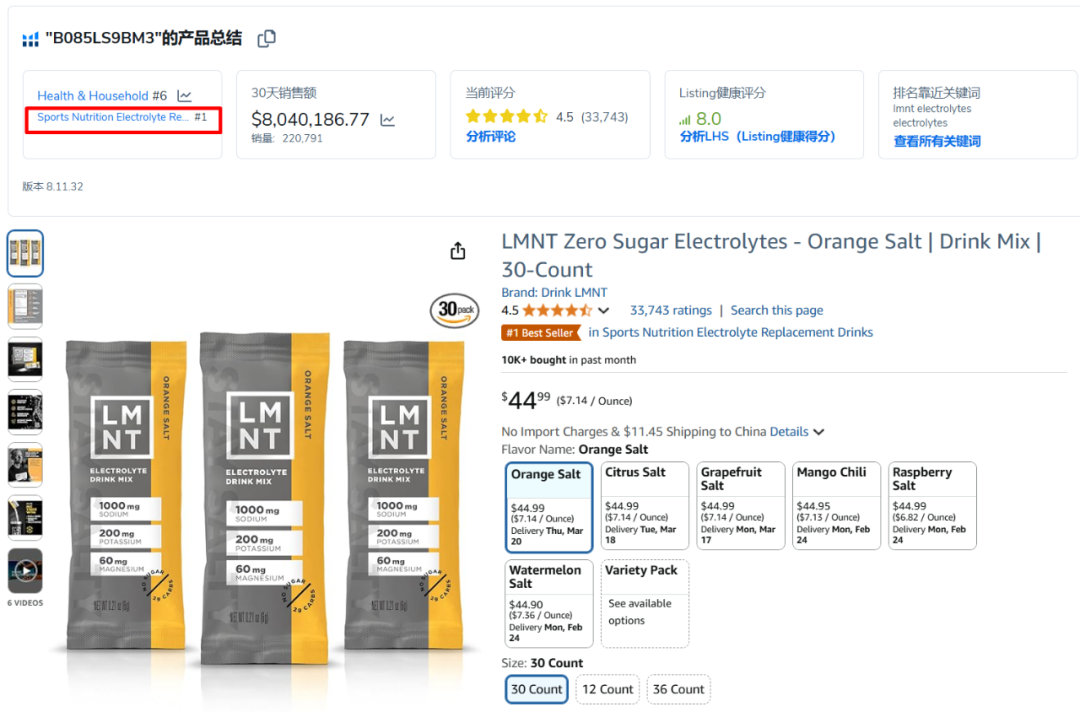Click the 4.5 star rating graphic
1080x712 pixels.
point(555,311)
